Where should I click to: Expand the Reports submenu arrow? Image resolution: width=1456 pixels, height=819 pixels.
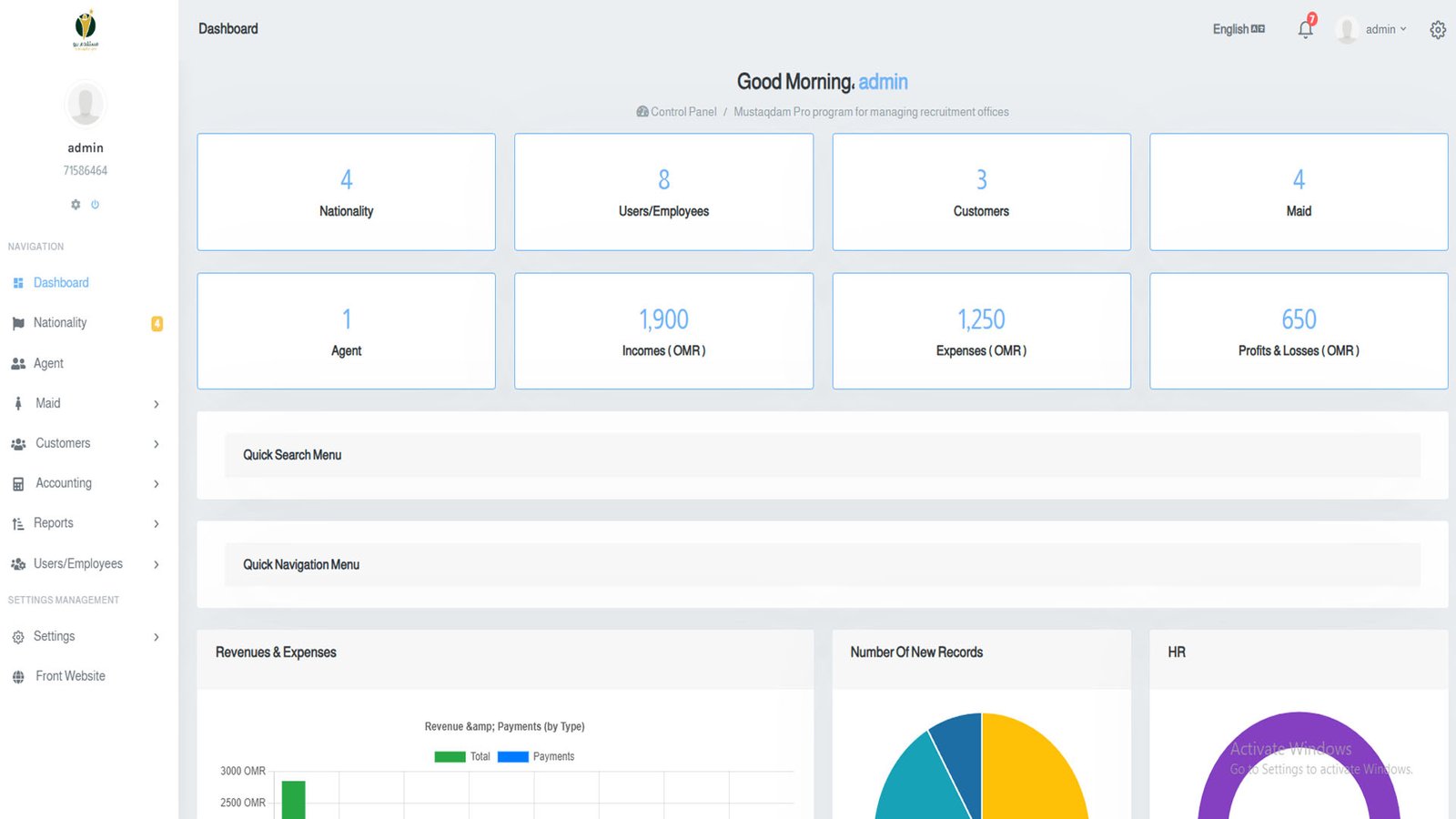[x=157, y=524]
